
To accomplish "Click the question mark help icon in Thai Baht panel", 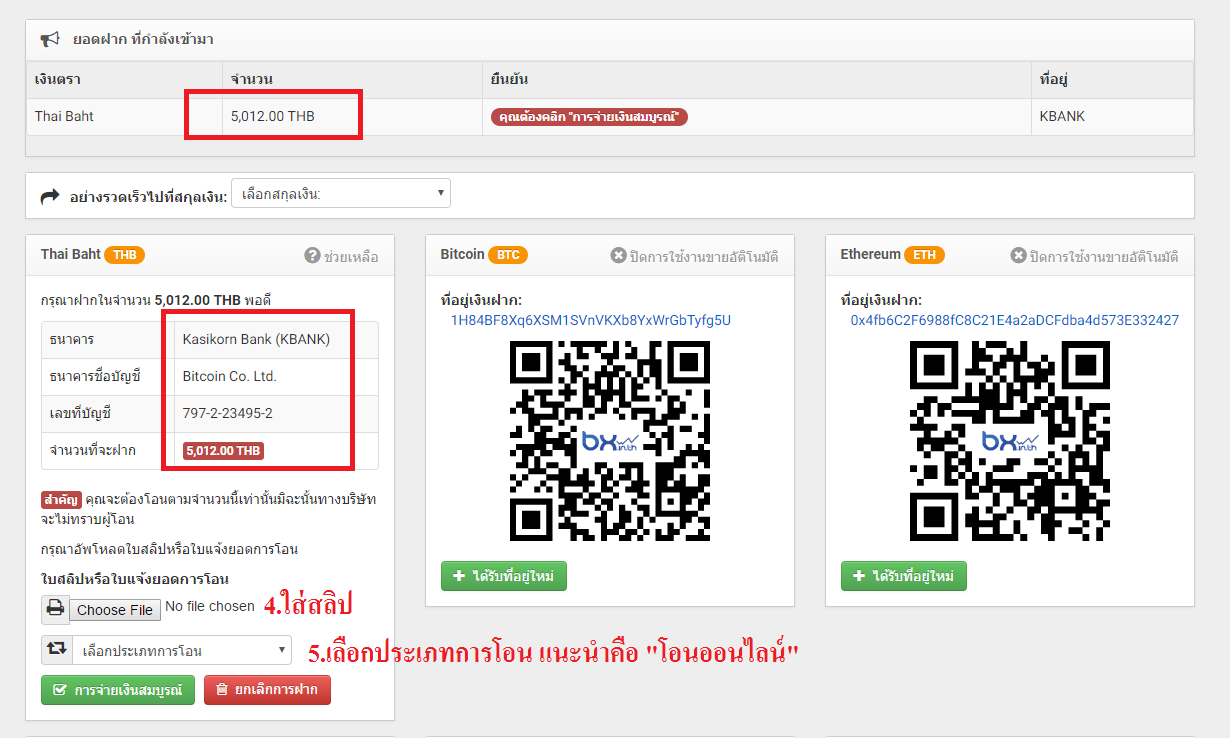I will [x=312, y=256].
